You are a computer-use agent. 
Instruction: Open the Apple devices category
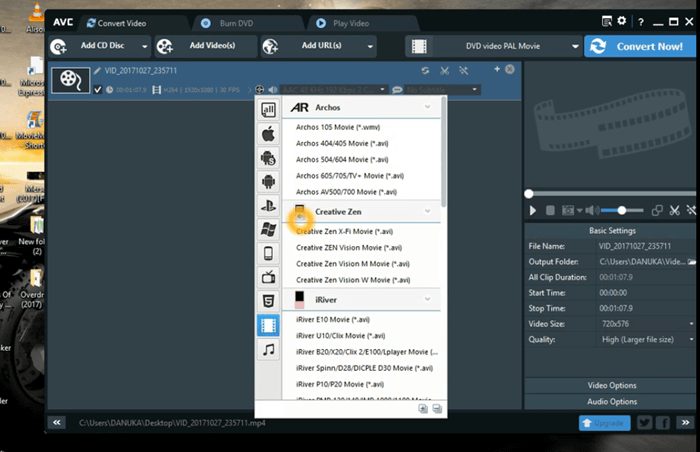268,134
